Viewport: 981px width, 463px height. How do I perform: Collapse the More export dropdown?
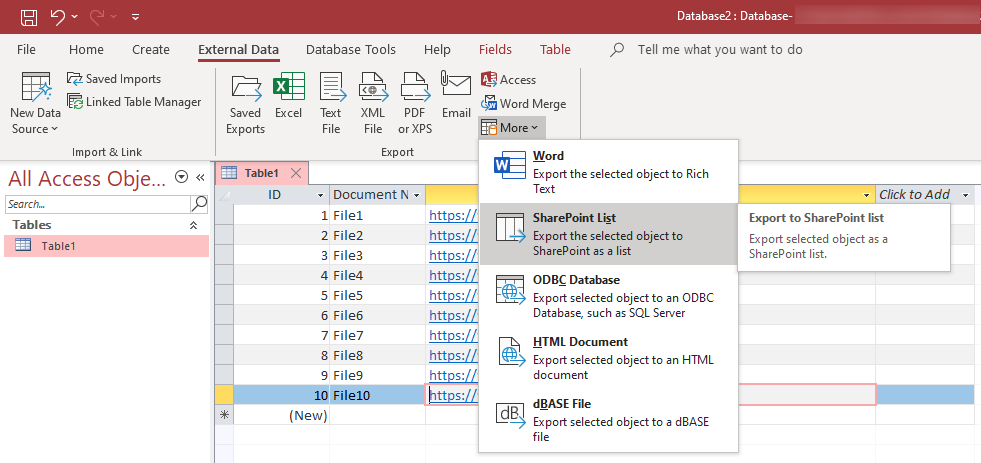511,127
